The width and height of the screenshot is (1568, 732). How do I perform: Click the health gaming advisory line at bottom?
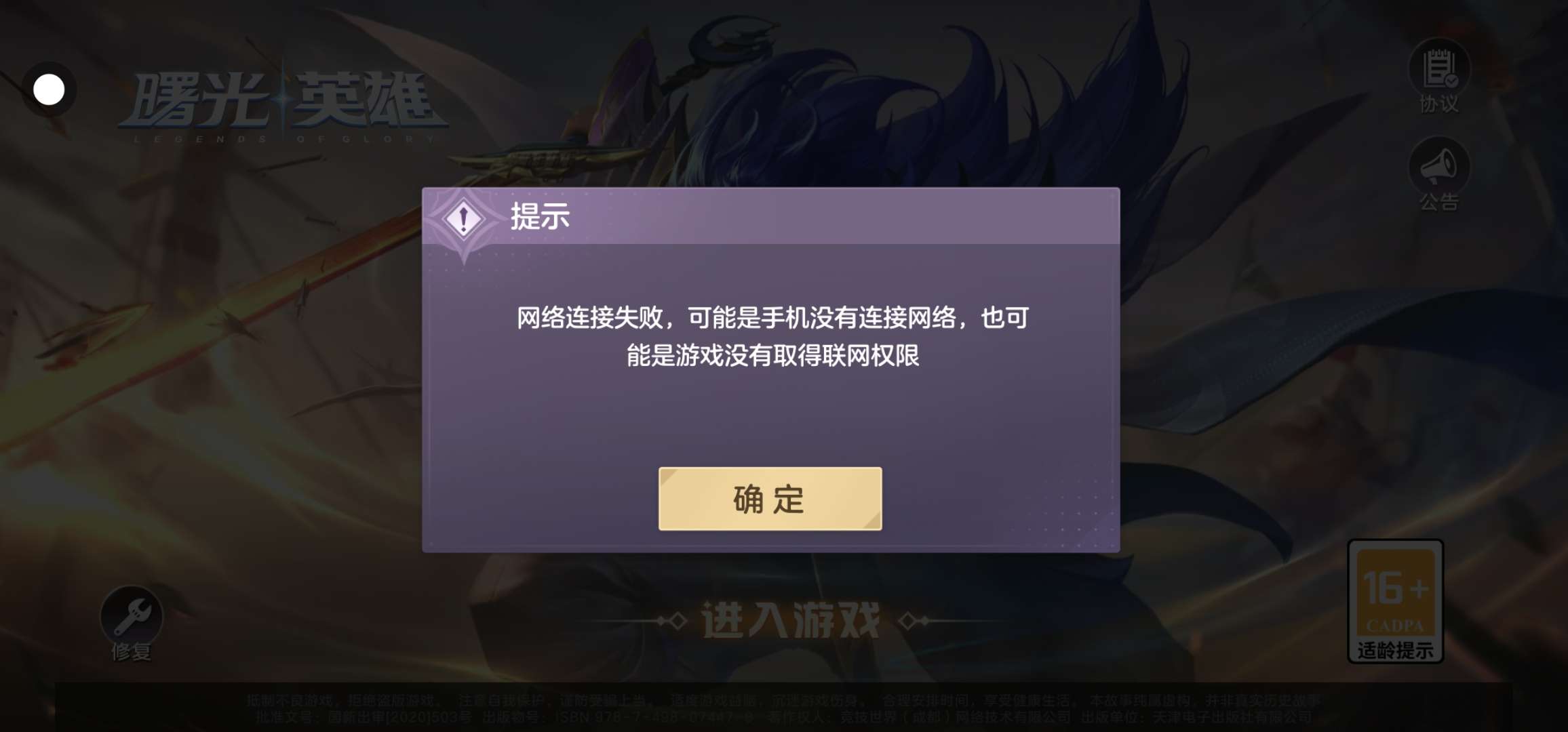coord(784,700)
